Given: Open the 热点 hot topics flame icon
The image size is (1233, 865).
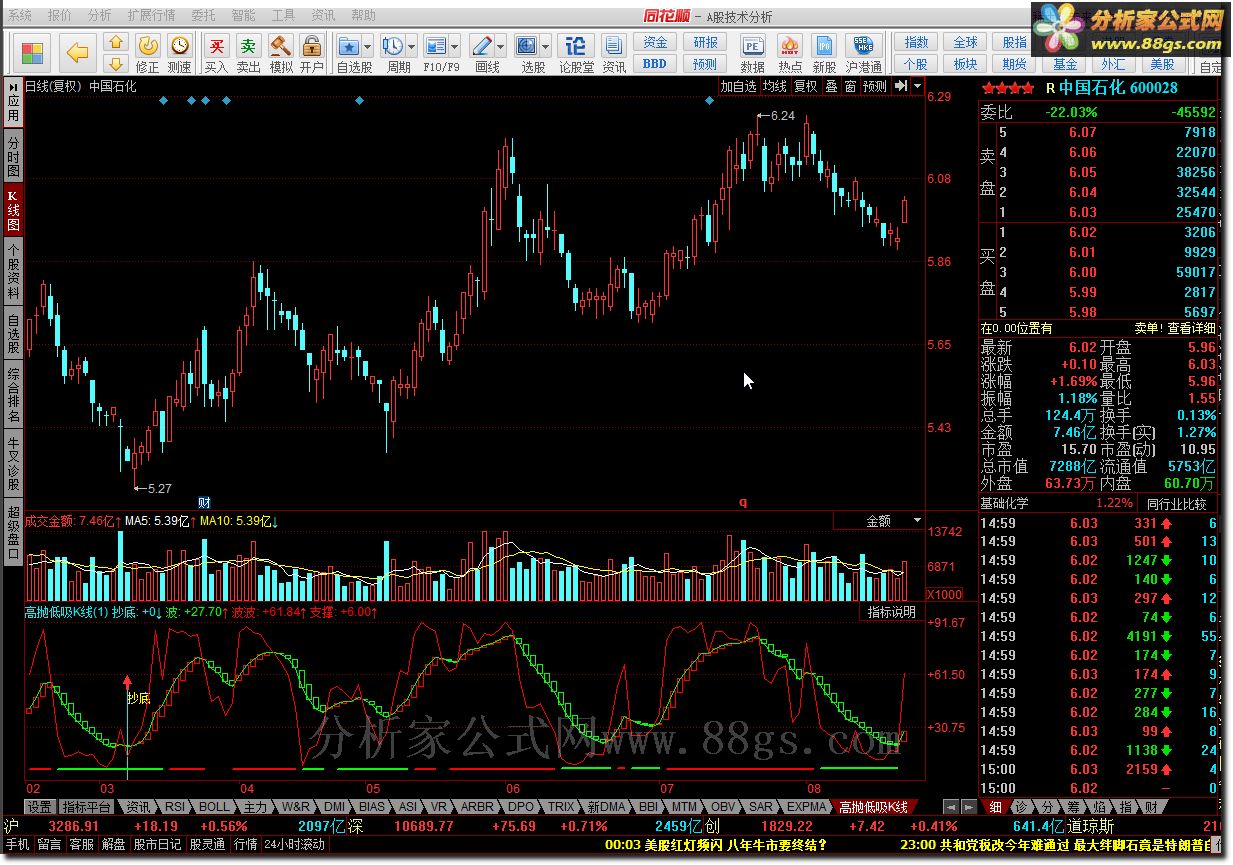Looking at the screenshot, I should click(x=790, y=46).
